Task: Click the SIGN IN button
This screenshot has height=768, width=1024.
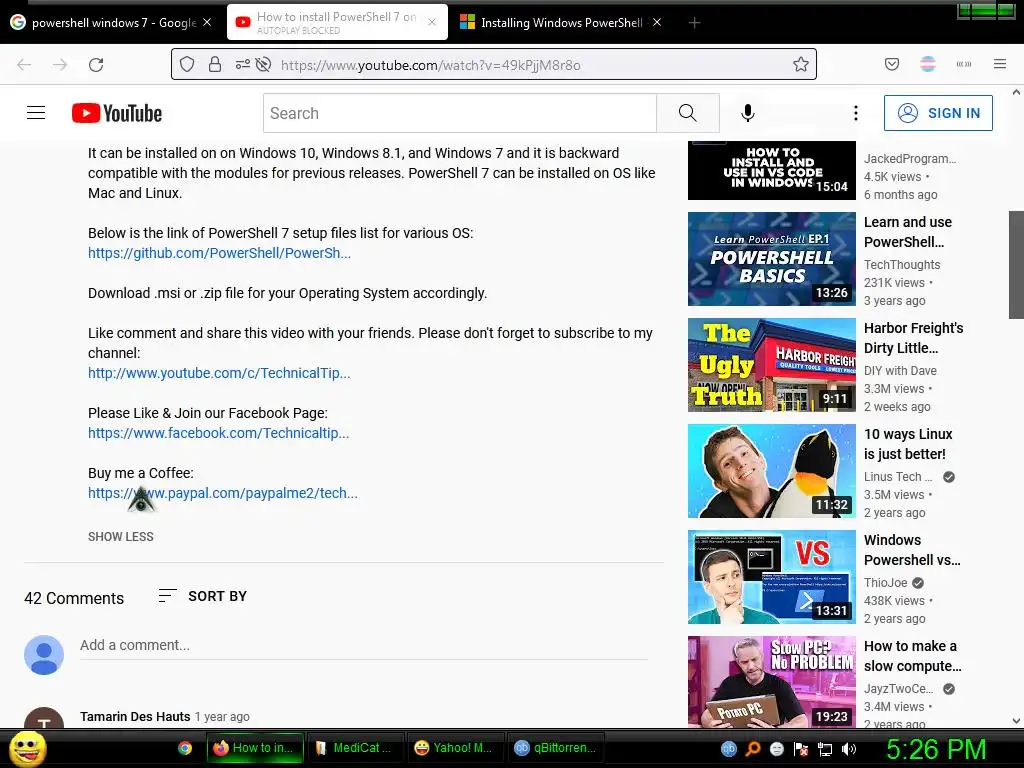Action: coord(938,113)
